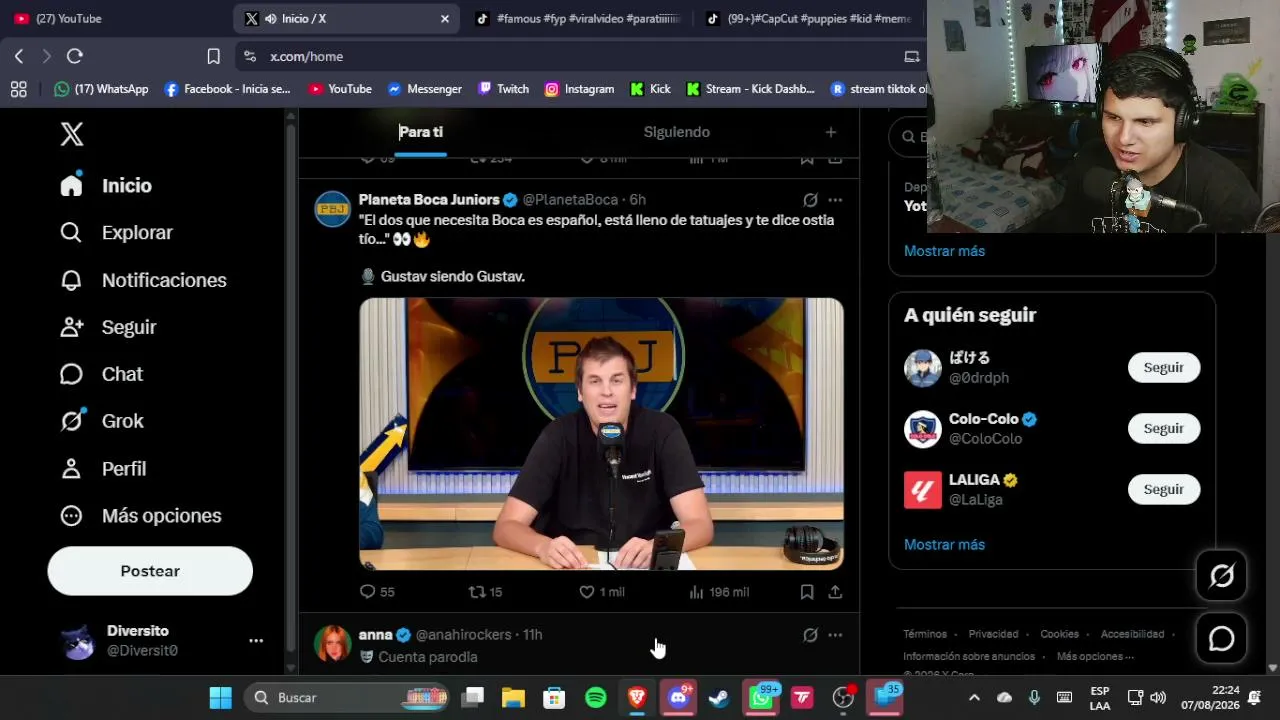Viewport: 1280px width, 720px height.
Task: Like the Planeta Boca post
Action: [602, 592]
